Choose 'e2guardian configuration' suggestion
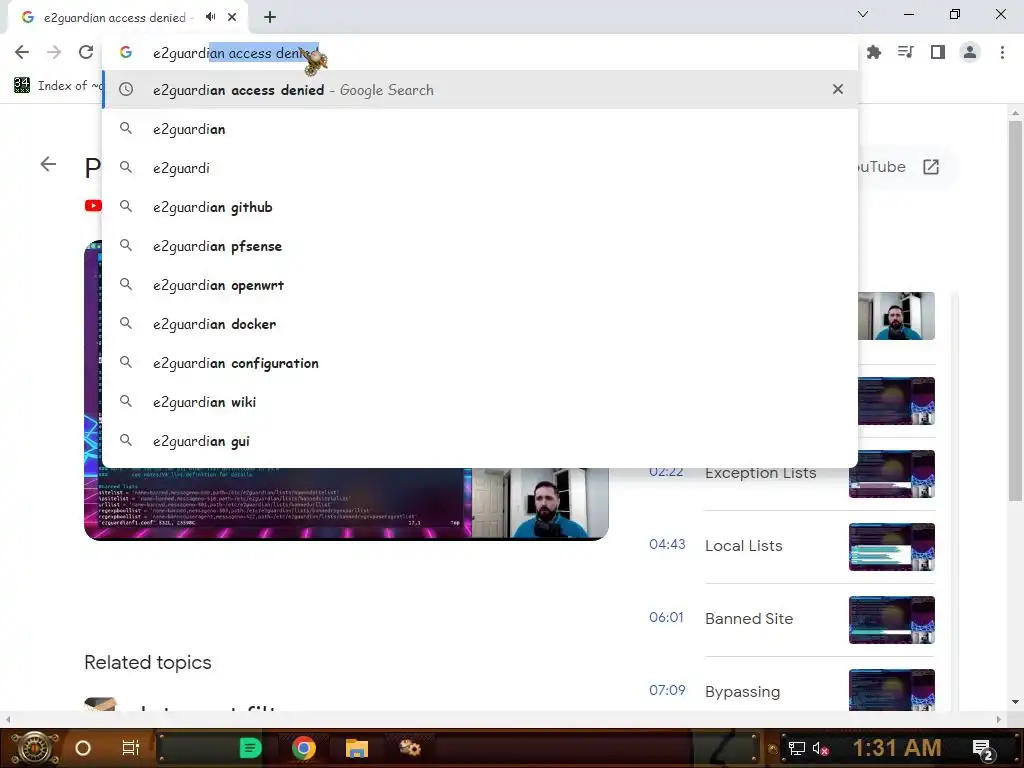 [480, 363]
